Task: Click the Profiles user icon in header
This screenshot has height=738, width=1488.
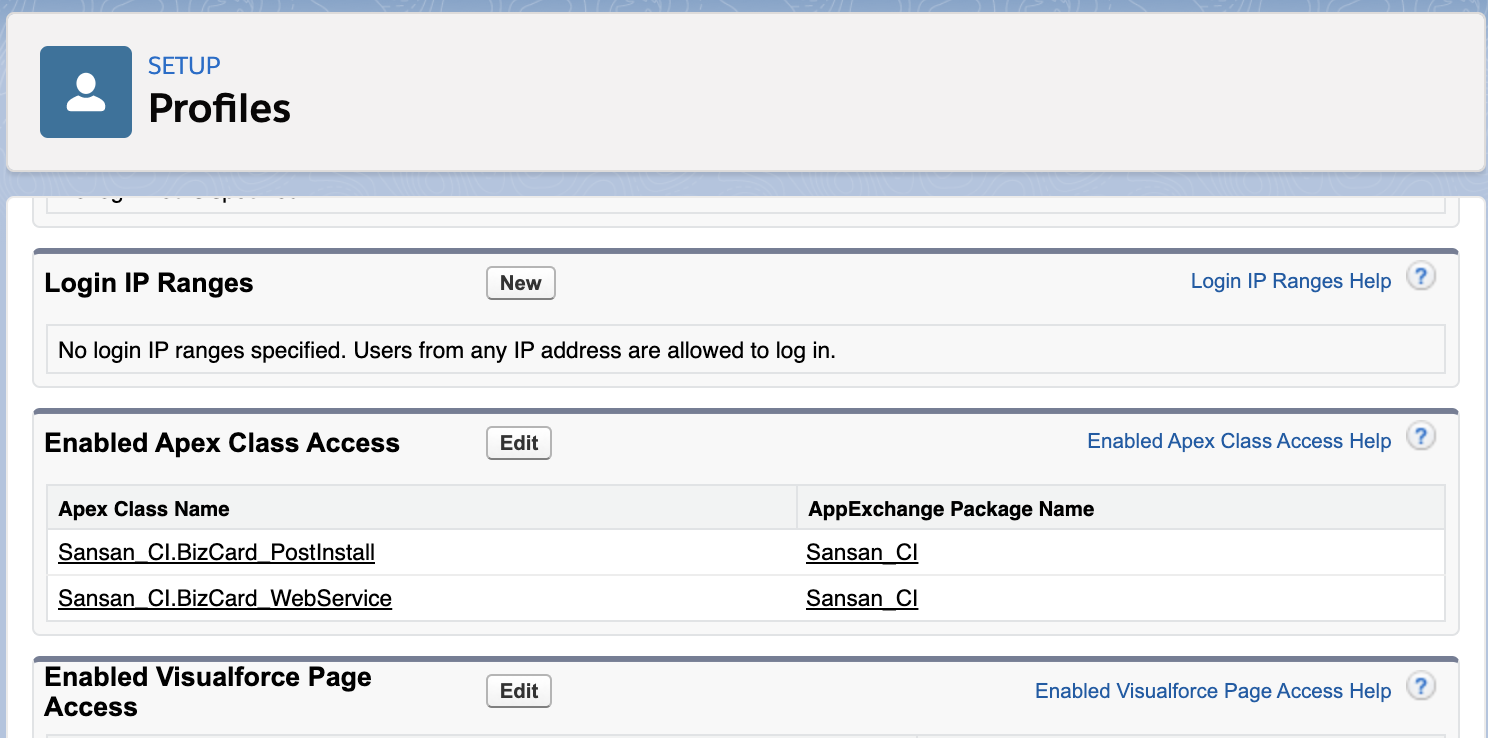Action: 86,92
